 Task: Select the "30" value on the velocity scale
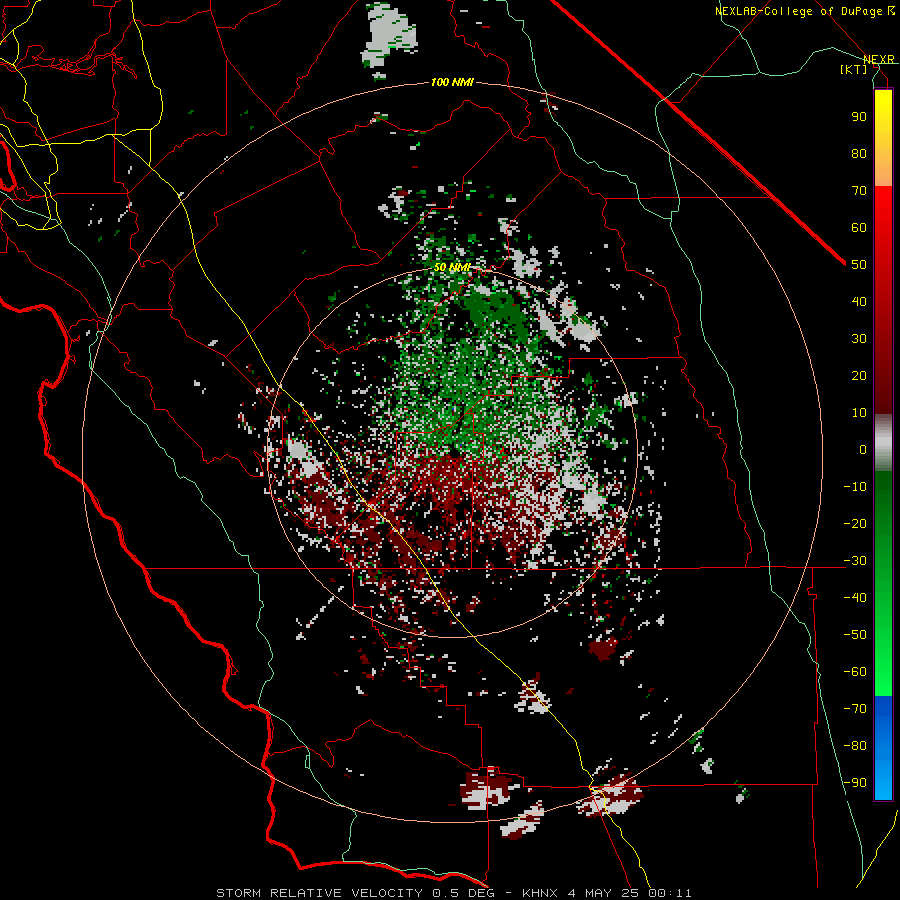(x=859, y=339)
